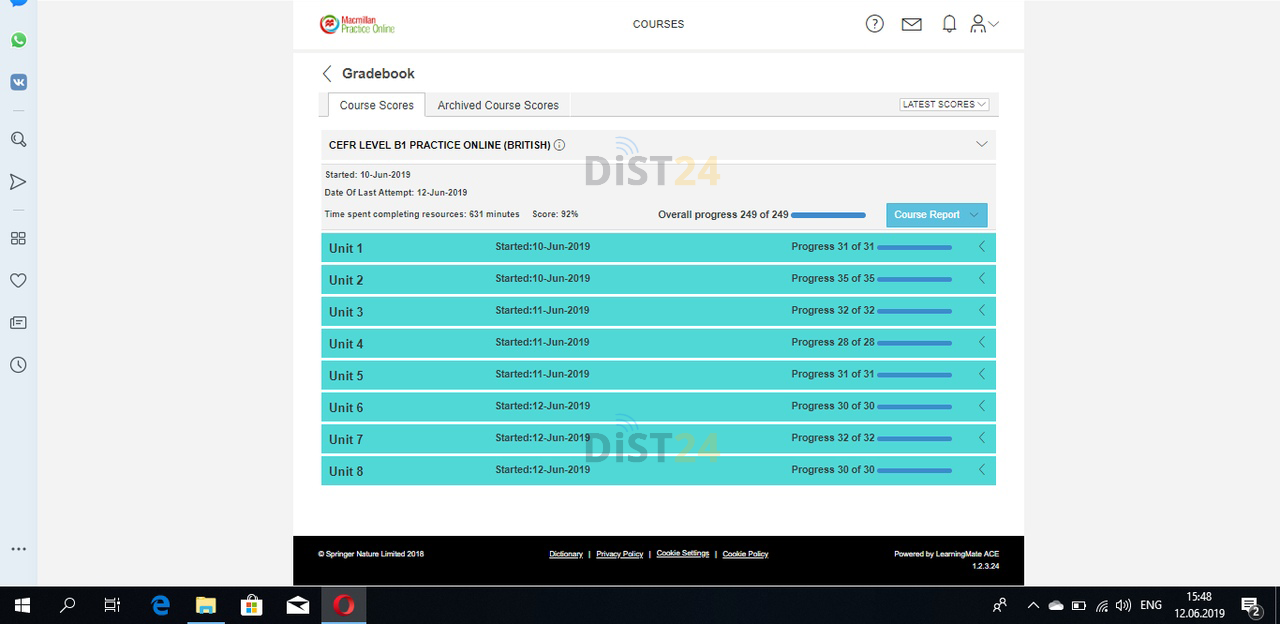The image size is (1280, 624).
Task: Open the user account profile icon
Action: point(978,23)
